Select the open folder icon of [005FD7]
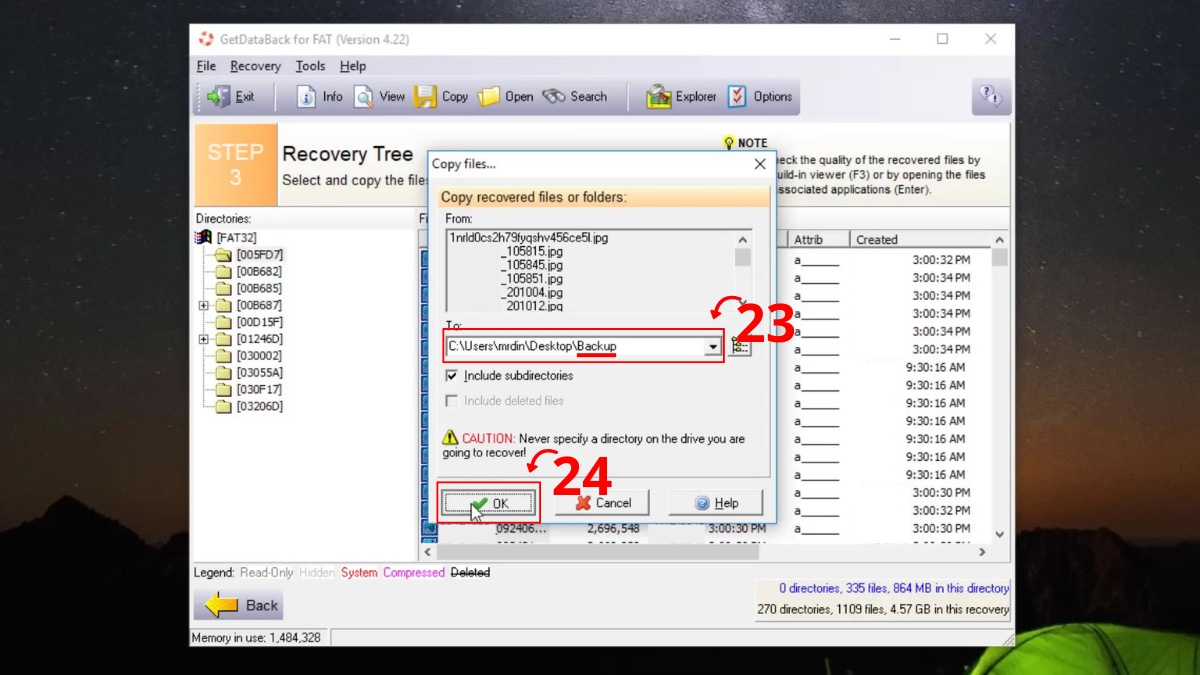1200x675 pixels. click(x=224, y=255)
